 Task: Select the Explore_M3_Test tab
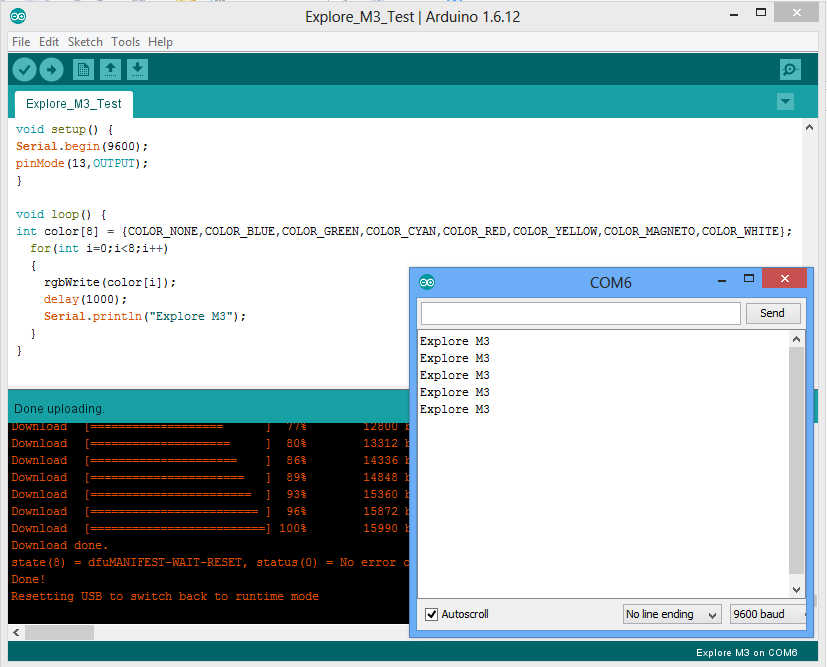73,104
